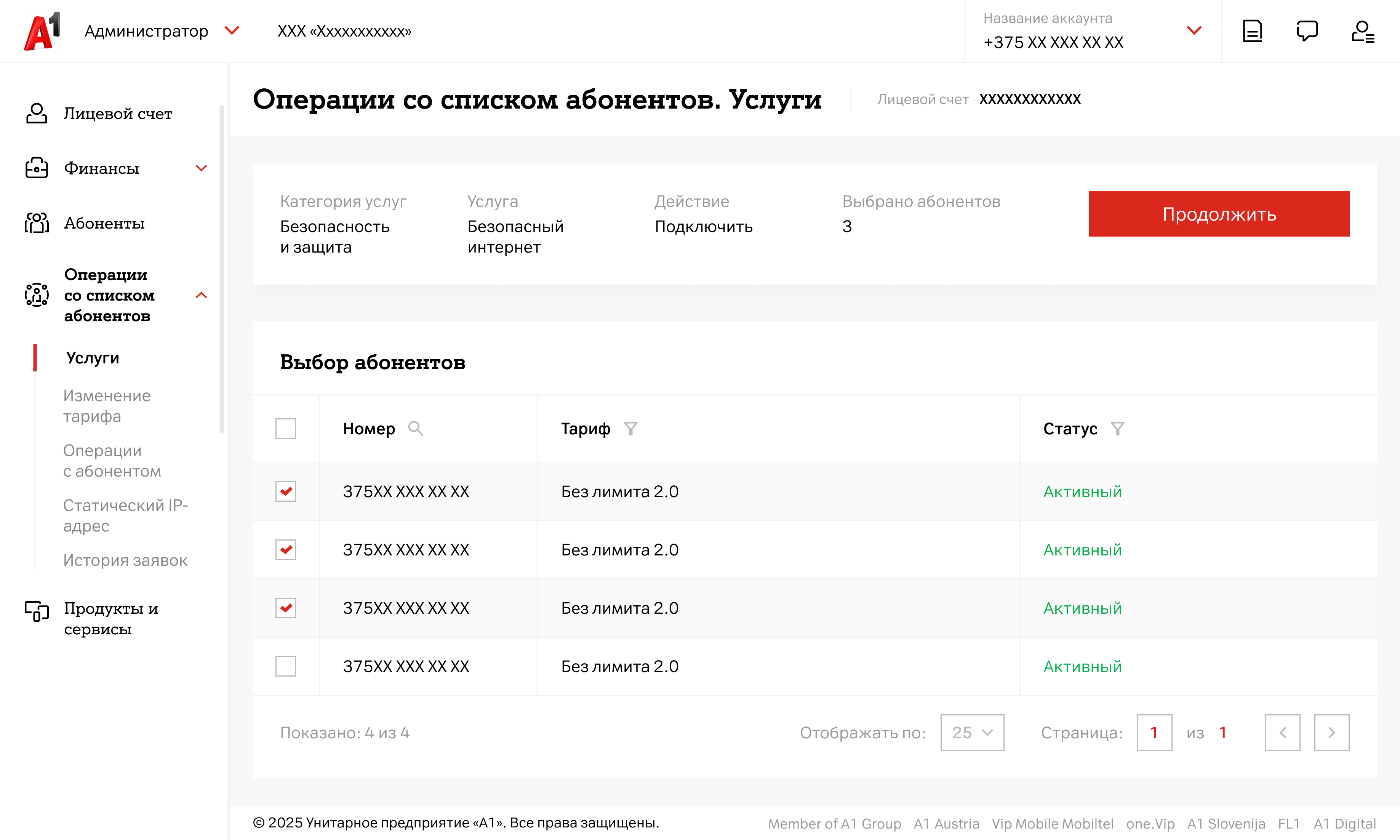
Task: Check the unchecked fourth subscriber checkbox
Action: point(285,666)
